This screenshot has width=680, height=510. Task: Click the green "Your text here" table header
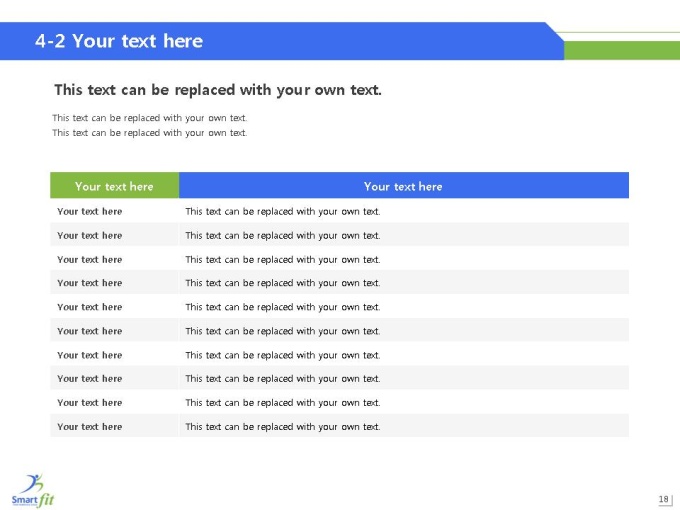(x=114, y=186)
